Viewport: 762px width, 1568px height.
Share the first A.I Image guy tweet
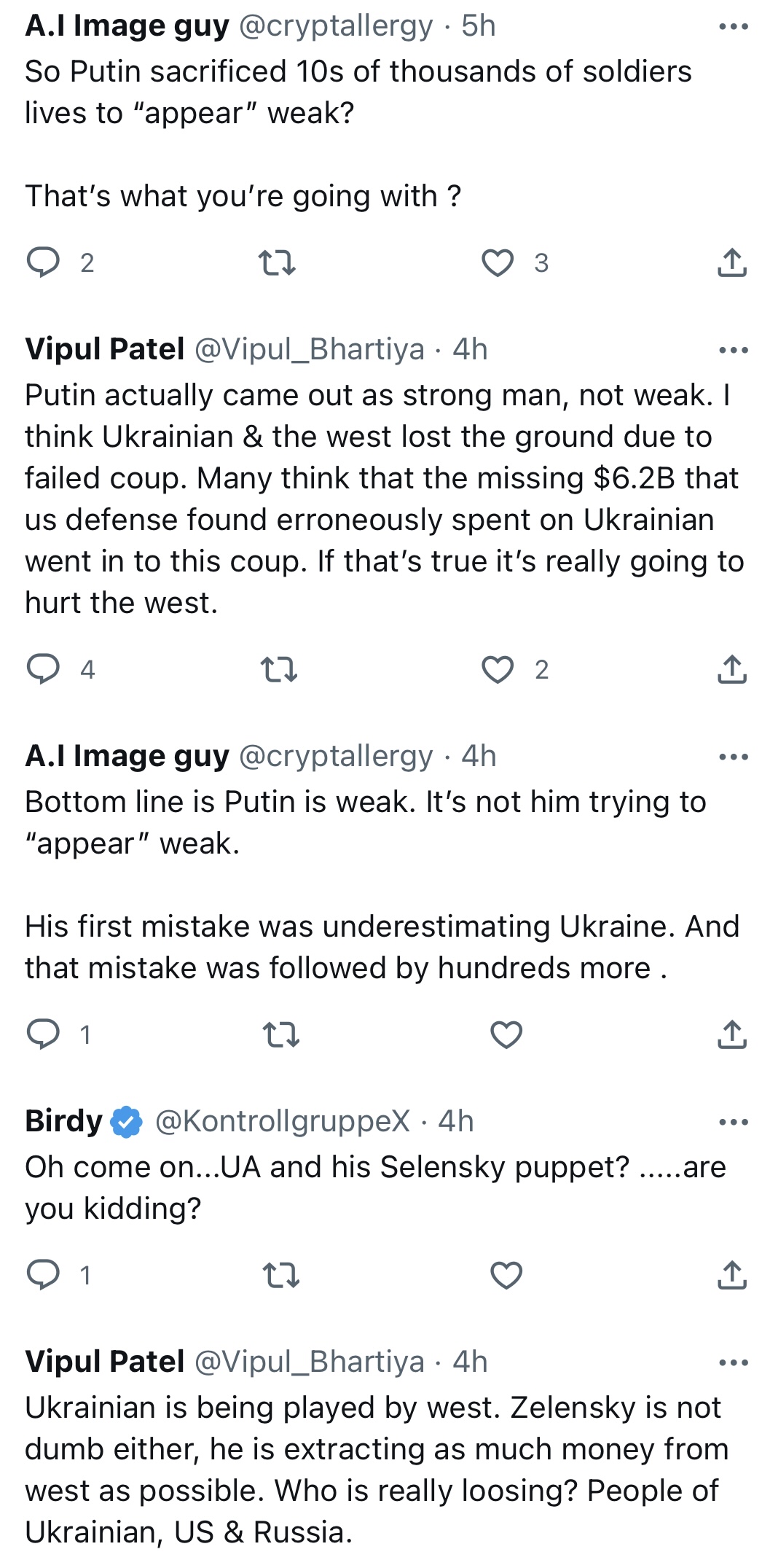pyautogui.click(x=732, y=262)
